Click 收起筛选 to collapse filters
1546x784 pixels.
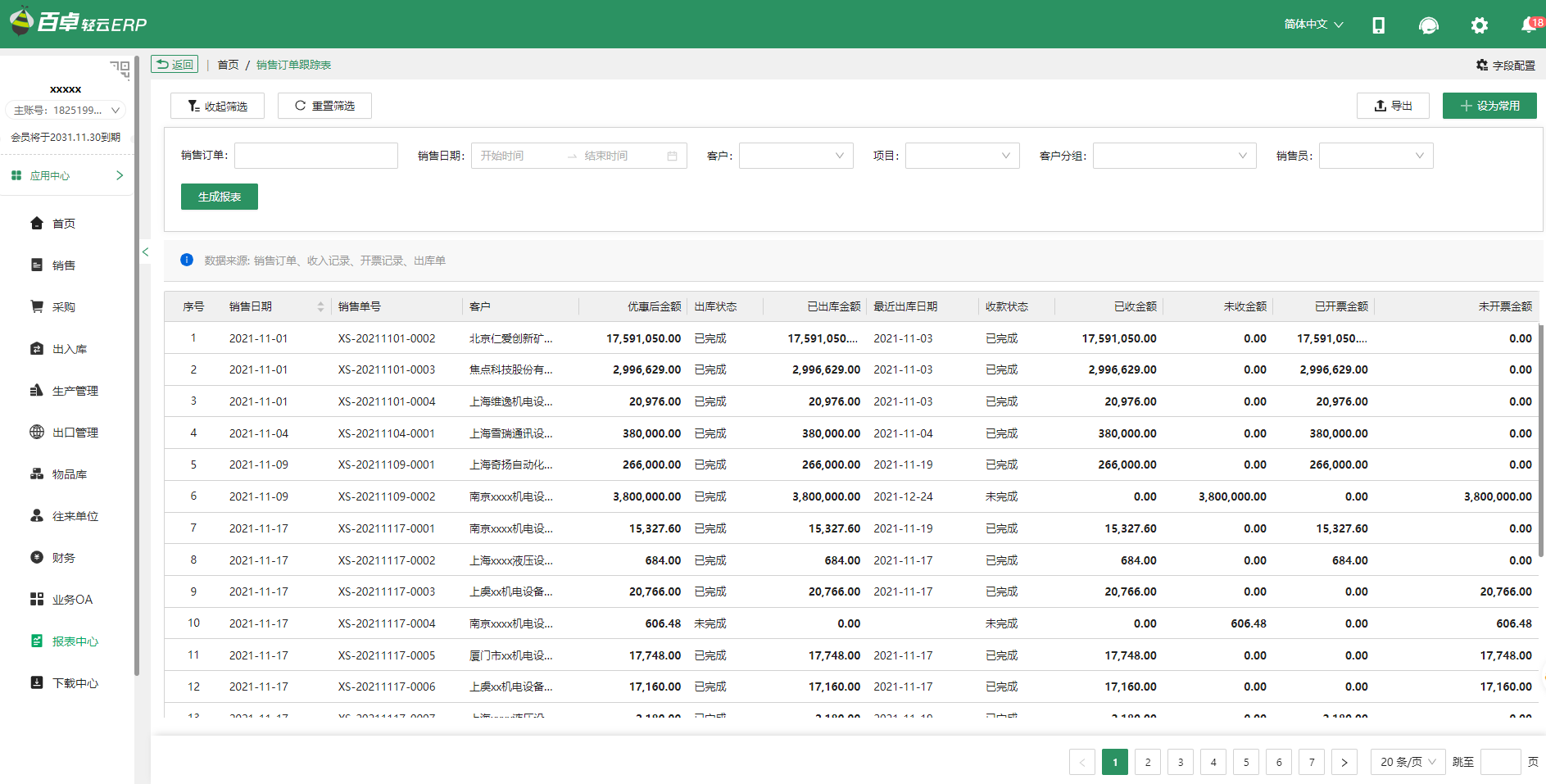point(218,106)
